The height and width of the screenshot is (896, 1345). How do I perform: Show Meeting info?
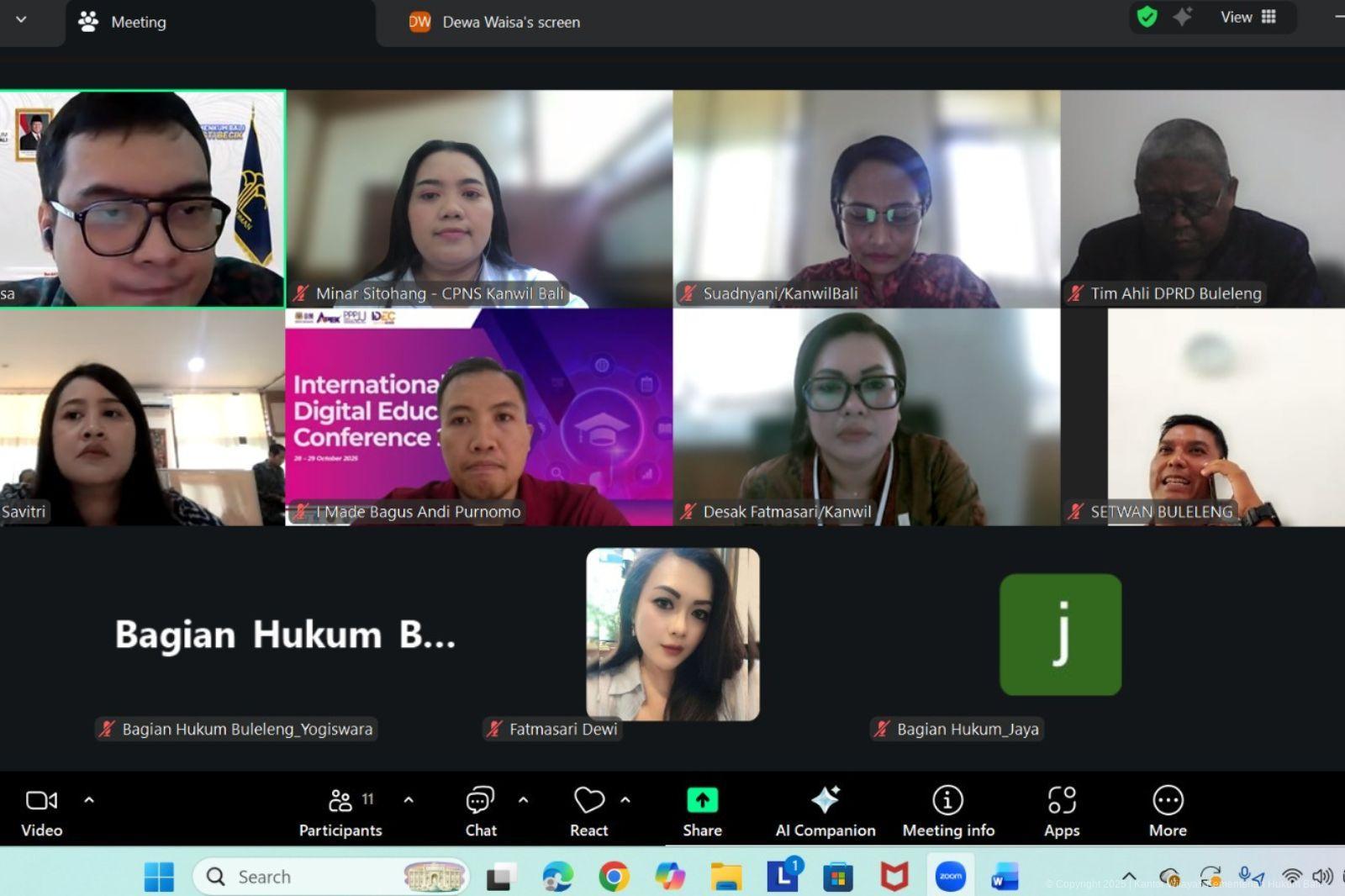click(948, 812)
